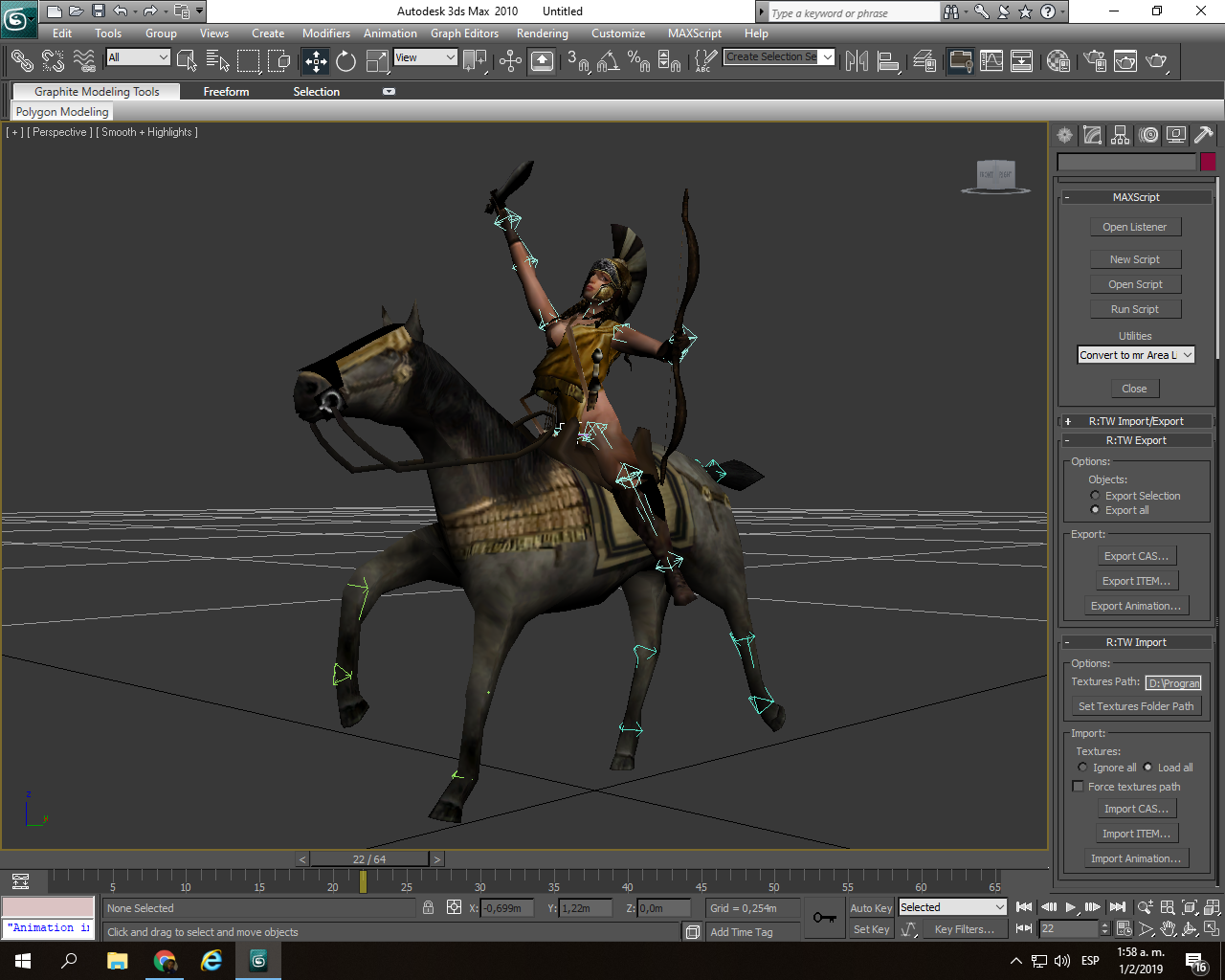Open the Graph Editors menu
Viewport: 1225px width, 980px height.
click(x=464, y=33)
